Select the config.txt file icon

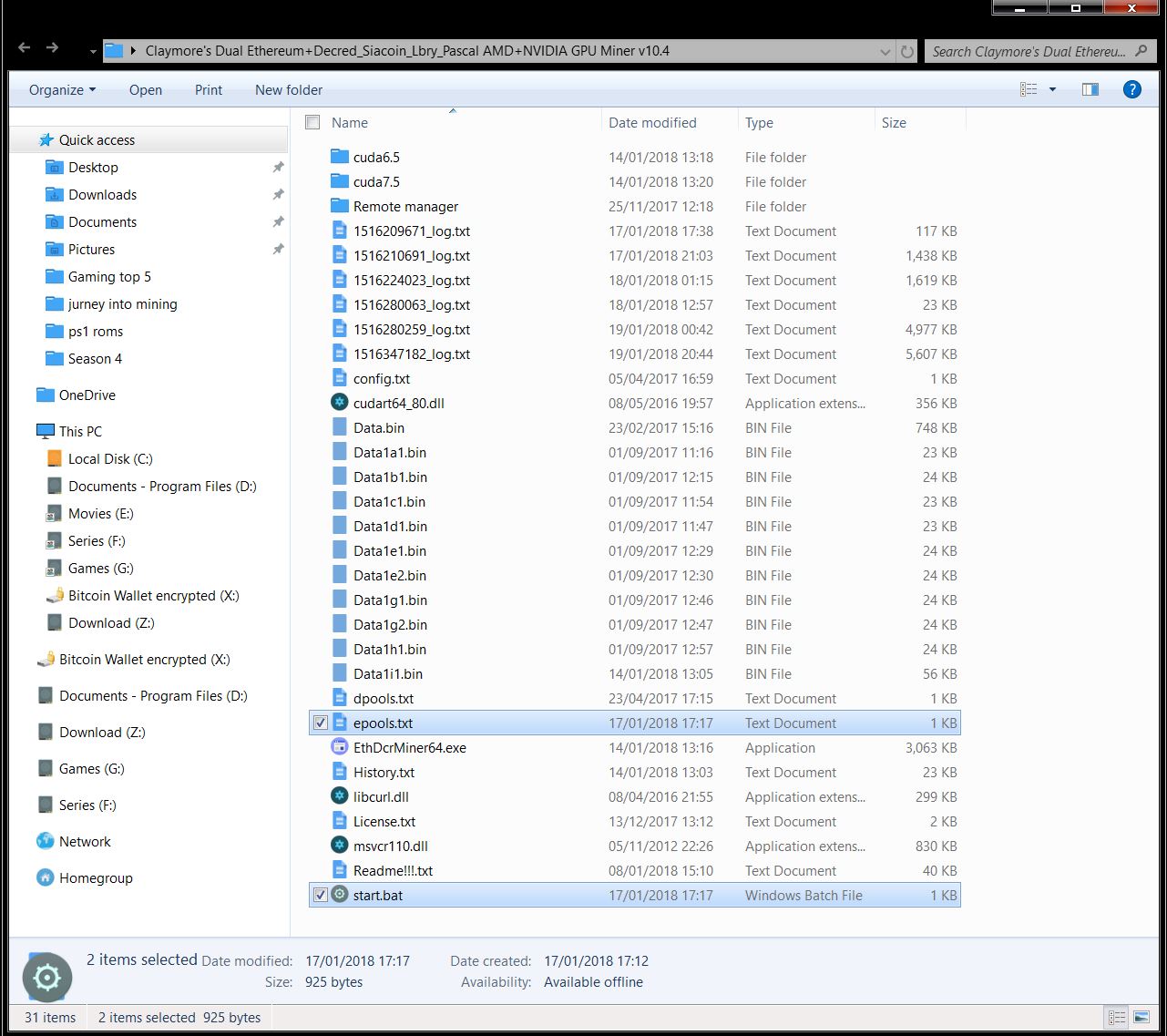click(340, 378)
